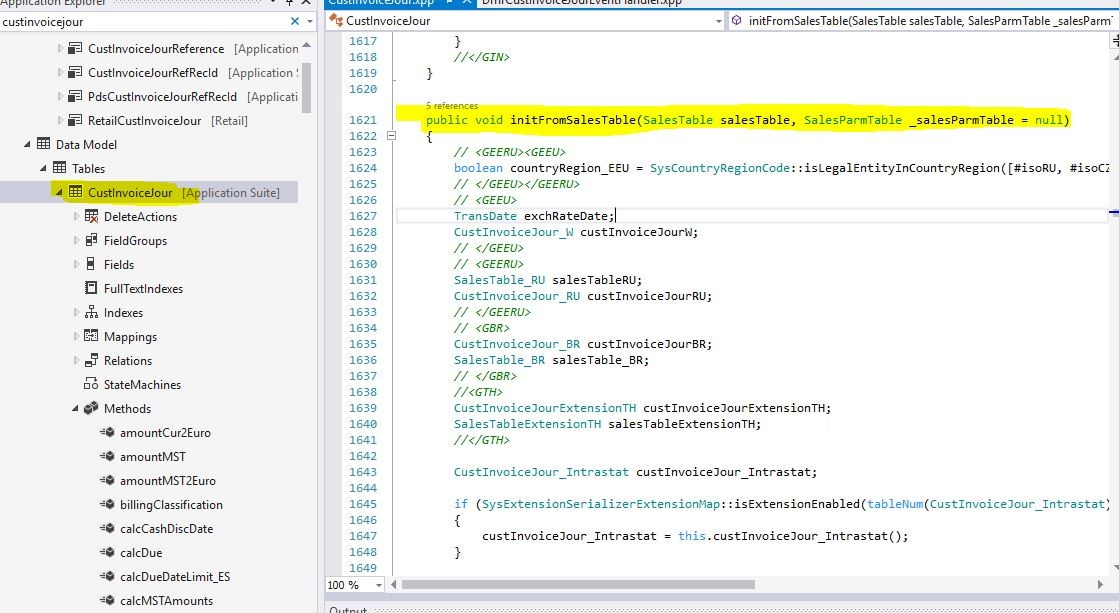1119x613 pixels.
Task: Click the FullTextIndexes node icon
Action: pos(91,288)
